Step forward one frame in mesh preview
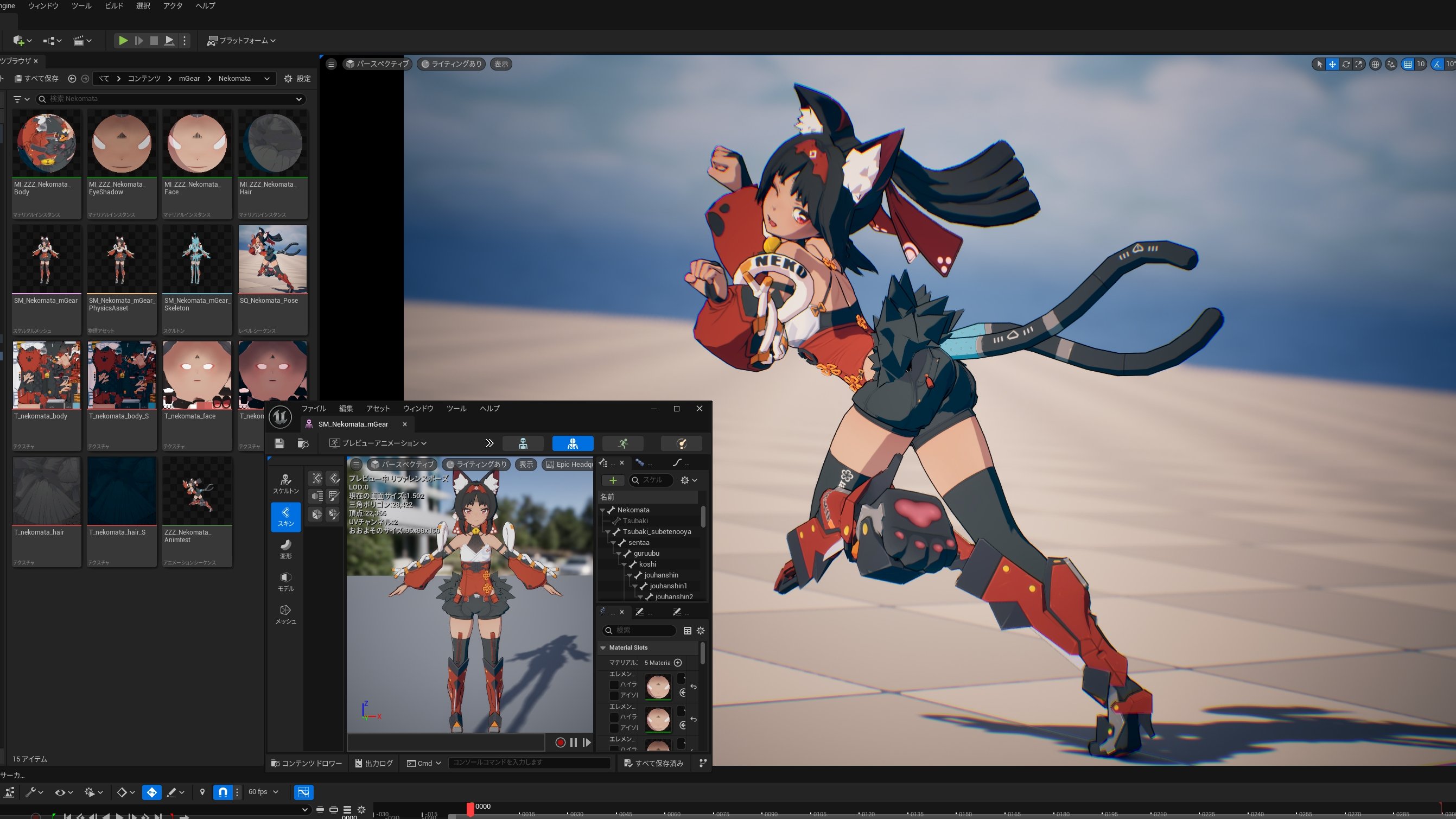Image resolution: width=1456 pixels, height=819 pixels. point(587,742)
